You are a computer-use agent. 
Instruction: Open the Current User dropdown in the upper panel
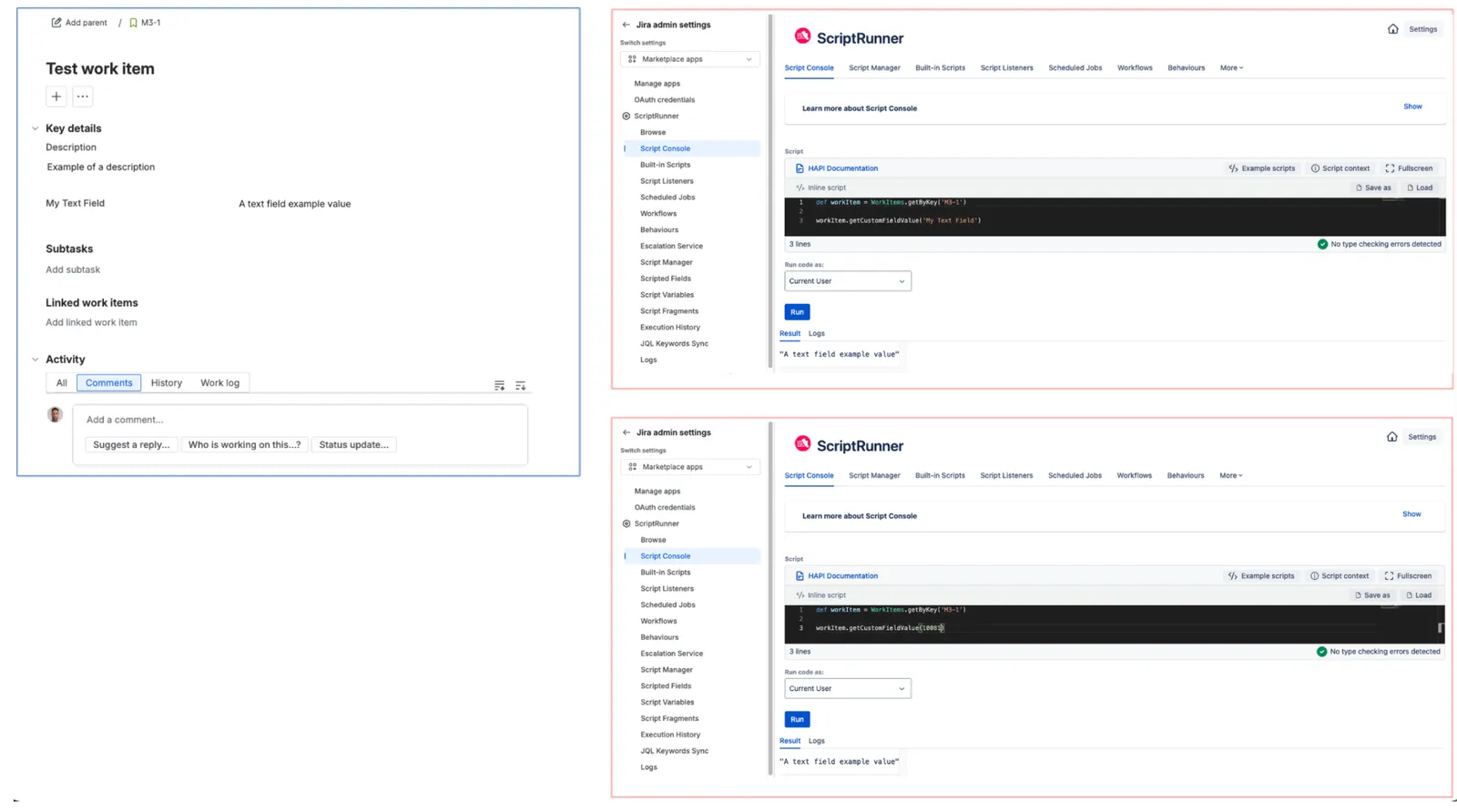[x=848, y=281]
